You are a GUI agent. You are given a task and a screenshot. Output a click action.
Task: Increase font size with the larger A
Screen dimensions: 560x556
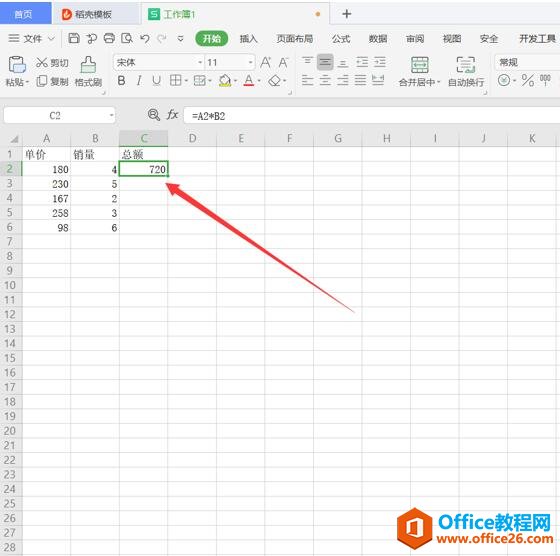[265, 62]
